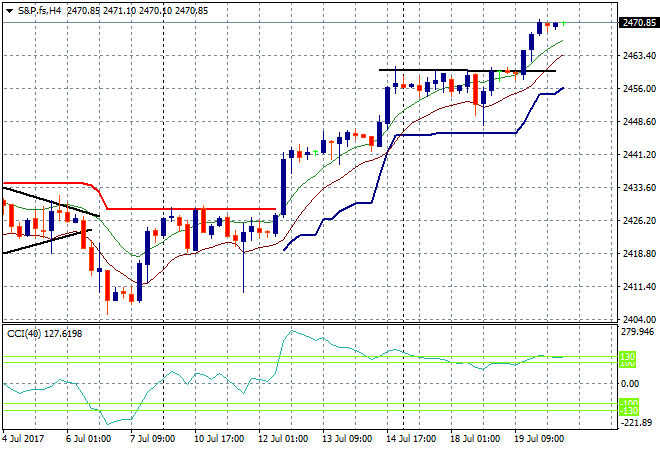Select the 2463.40 price axis label

pyautogui.click(x=639, y=56)
